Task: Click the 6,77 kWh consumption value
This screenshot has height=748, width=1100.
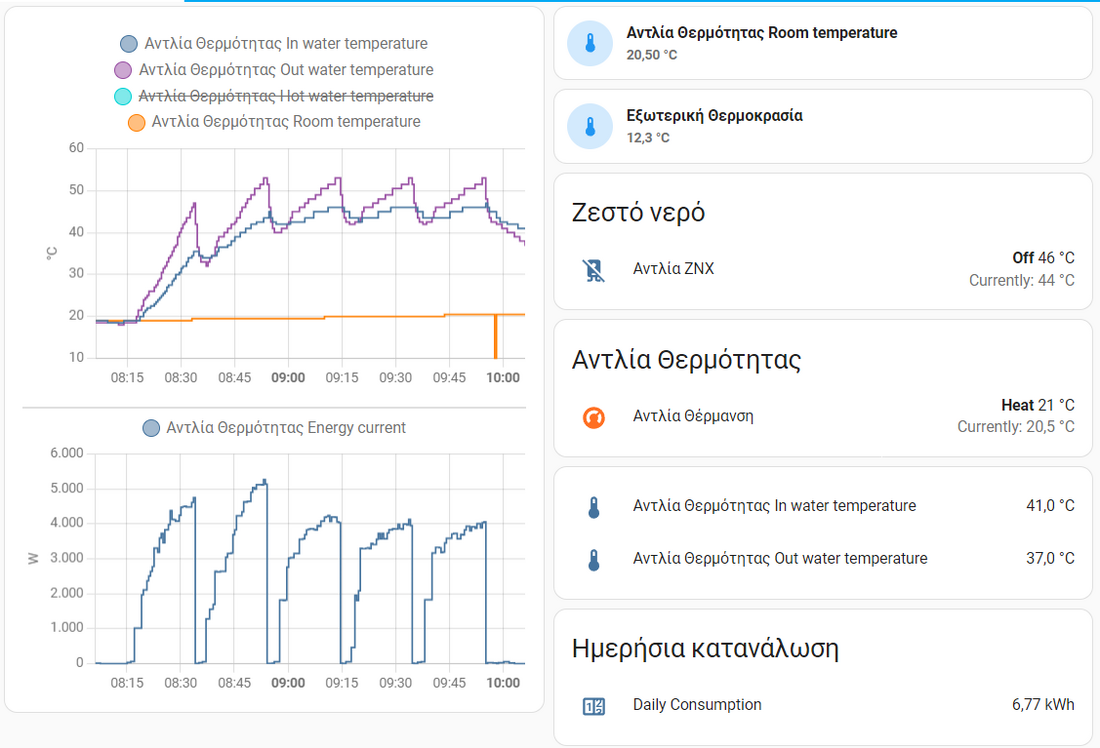Action: coord(1042,705)
